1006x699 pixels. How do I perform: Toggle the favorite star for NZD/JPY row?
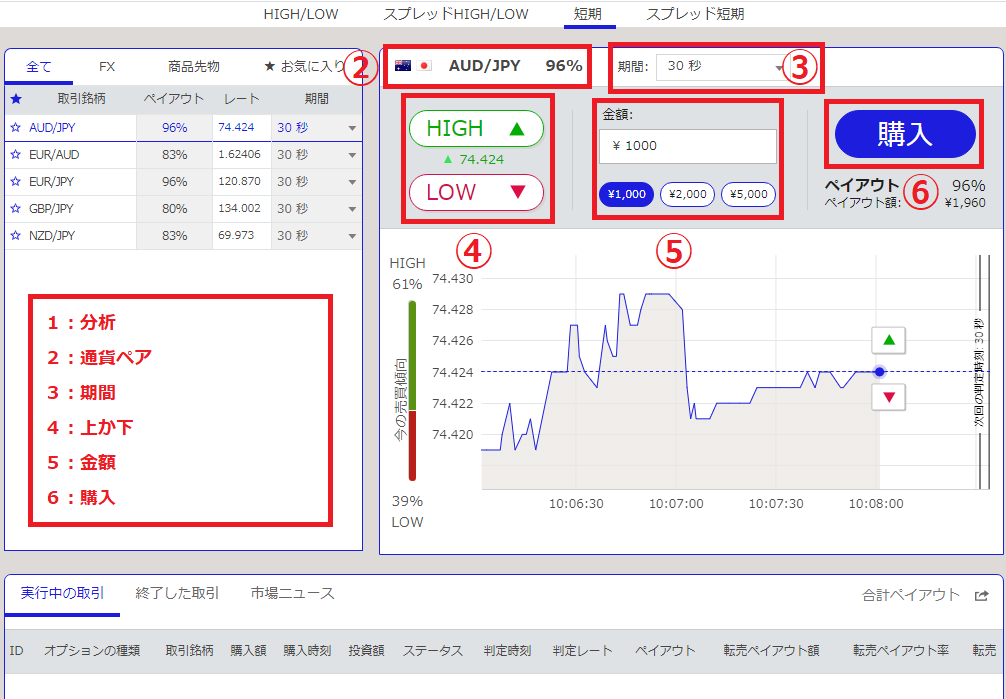click(15, 236)
